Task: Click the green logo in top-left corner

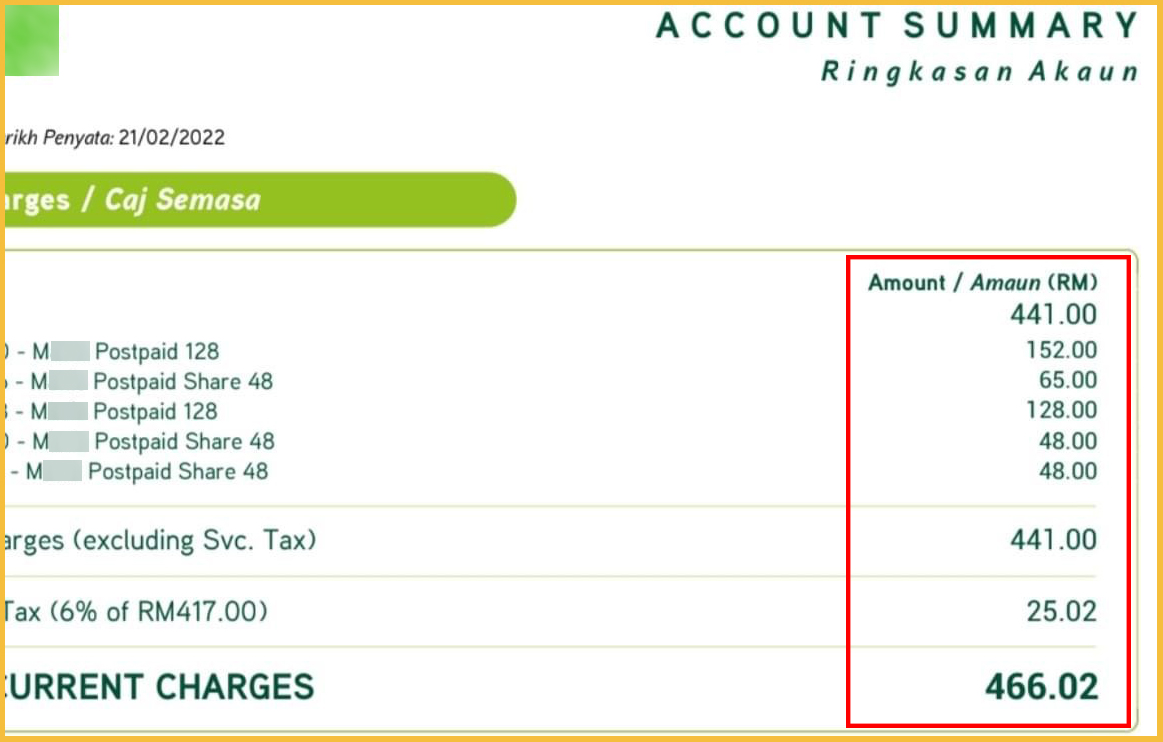Action: [x=31, y=40]
